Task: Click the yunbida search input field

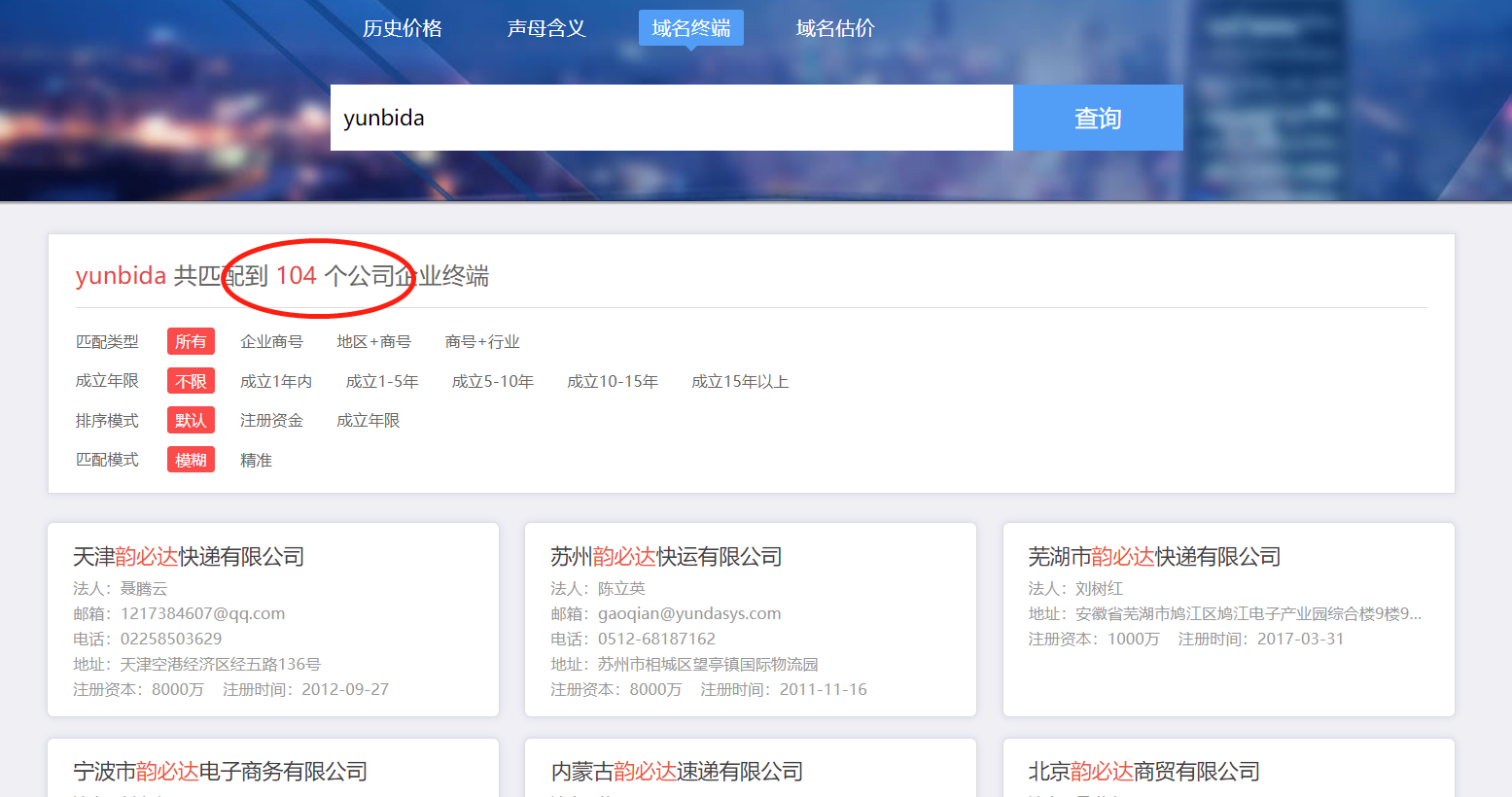Action: click(672, 118)
